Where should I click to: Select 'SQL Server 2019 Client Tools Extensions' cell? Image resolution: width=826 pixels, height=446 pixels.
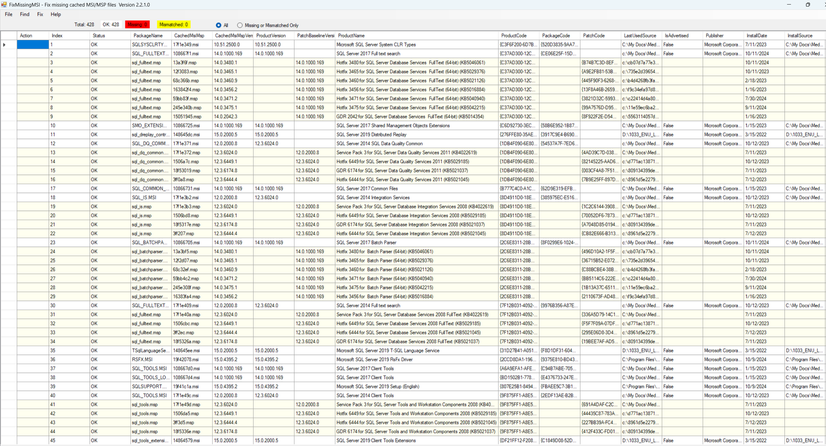(x=417, y=440)
